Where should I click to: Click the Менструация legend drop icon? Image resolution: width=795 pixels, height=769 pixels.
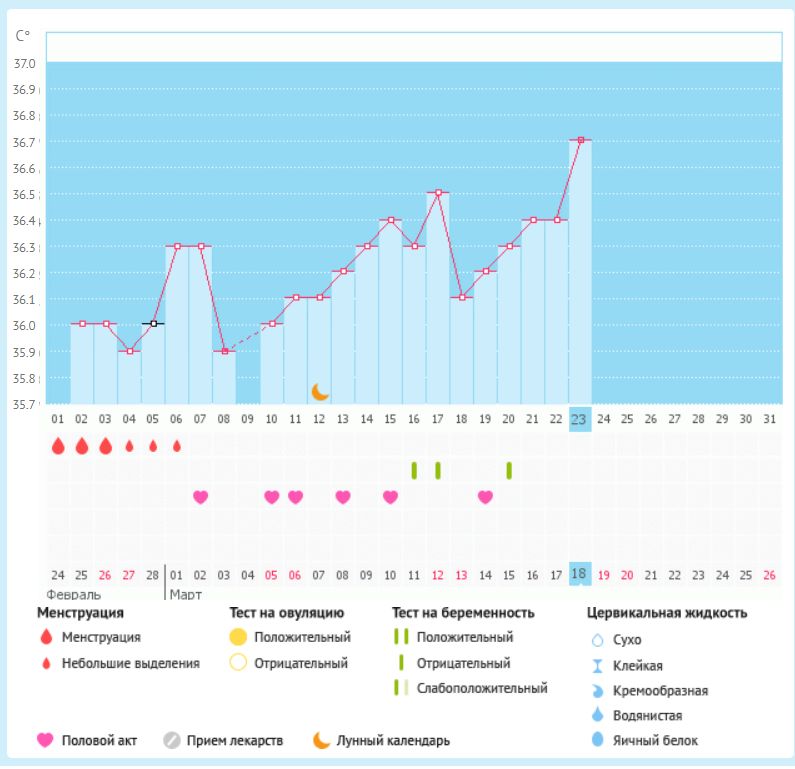click(46, 637)
